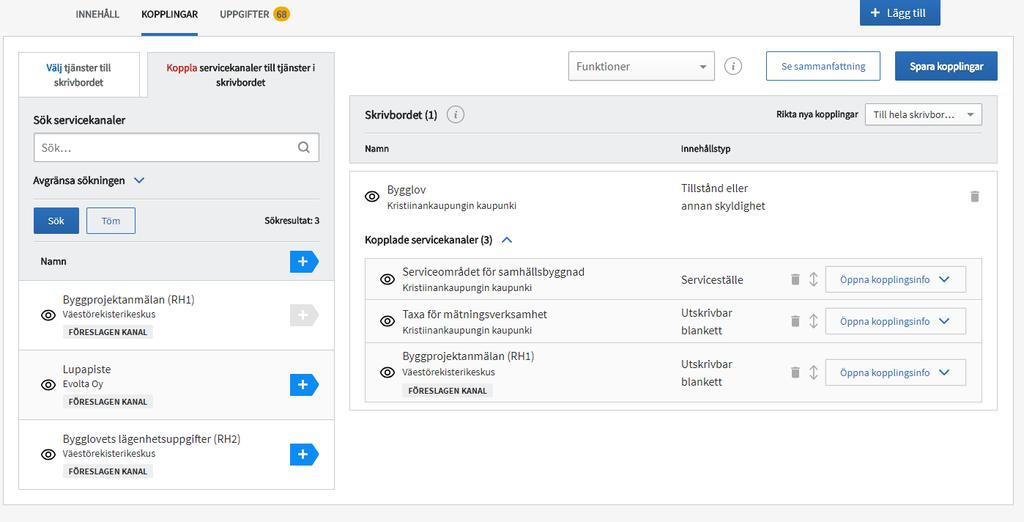1024x522 pixels.
Task: Click Bygglovets lägenhetsuppgifter (RH2) name text
Action: [152, 439]
